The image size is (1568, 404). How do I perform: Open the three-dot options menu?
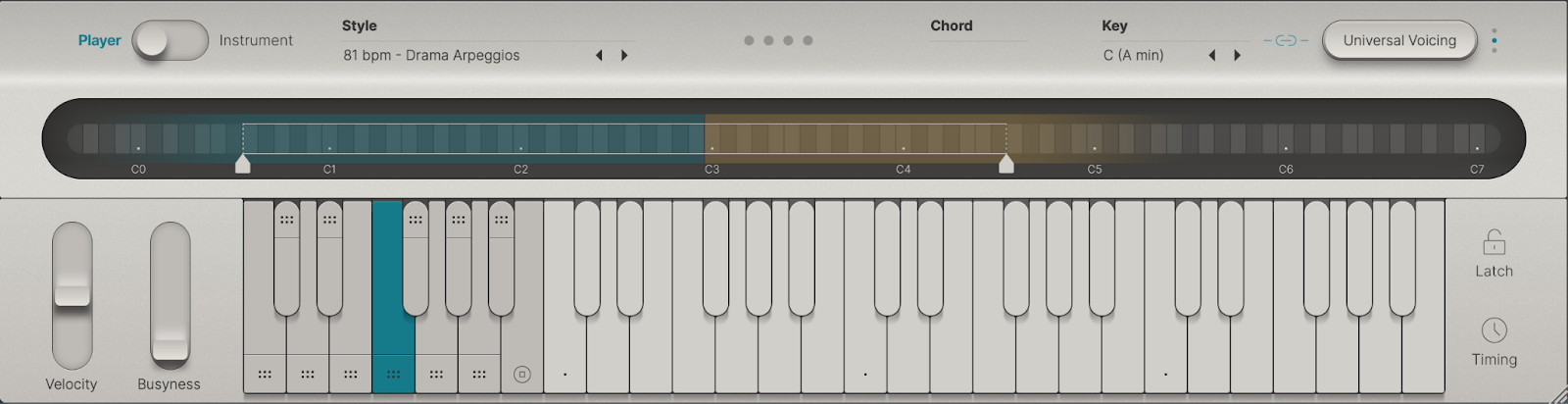[x=1494, y=40]
